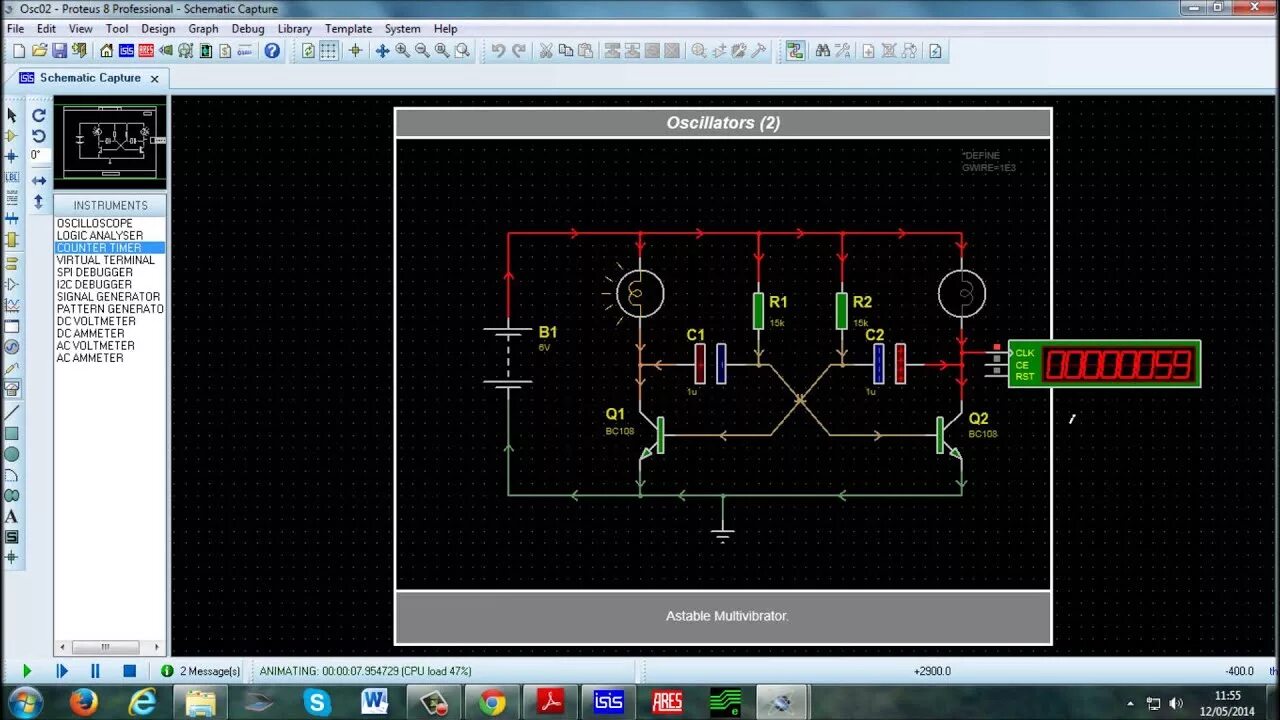Click the overview thumbnail of the schematic
This screenshot has width=1280, height=720.
110,142
